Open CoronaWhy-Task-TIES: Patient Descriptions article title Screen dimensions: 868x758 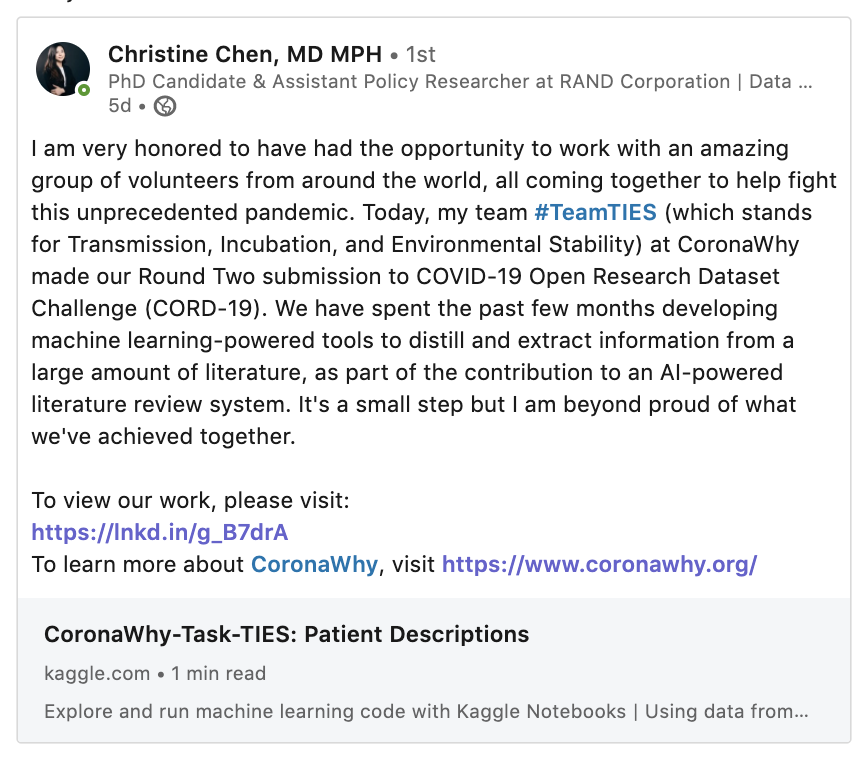click(x=287, y=635)
